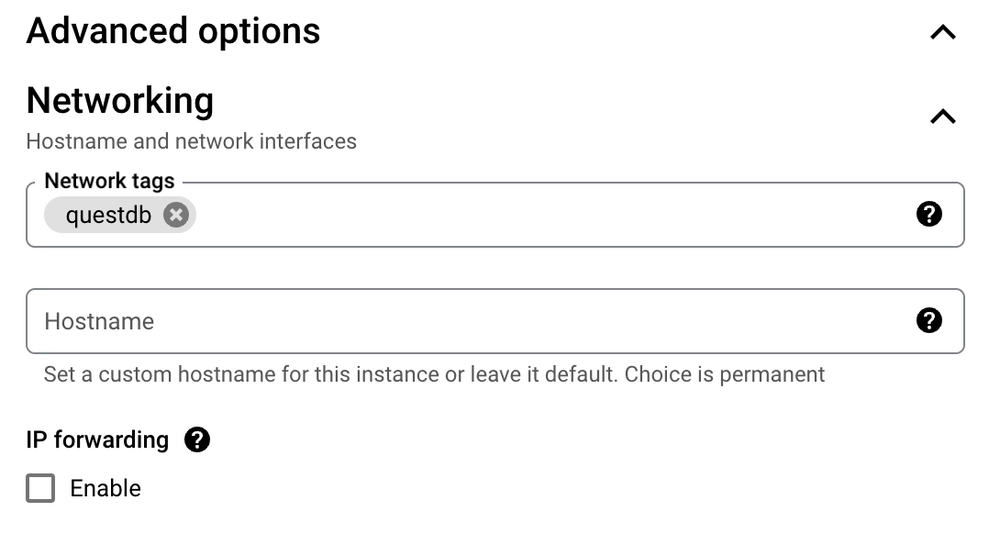1000x534 pixels.
Task: Click the IP forwarding label
Action: click(x=97, y=440)
